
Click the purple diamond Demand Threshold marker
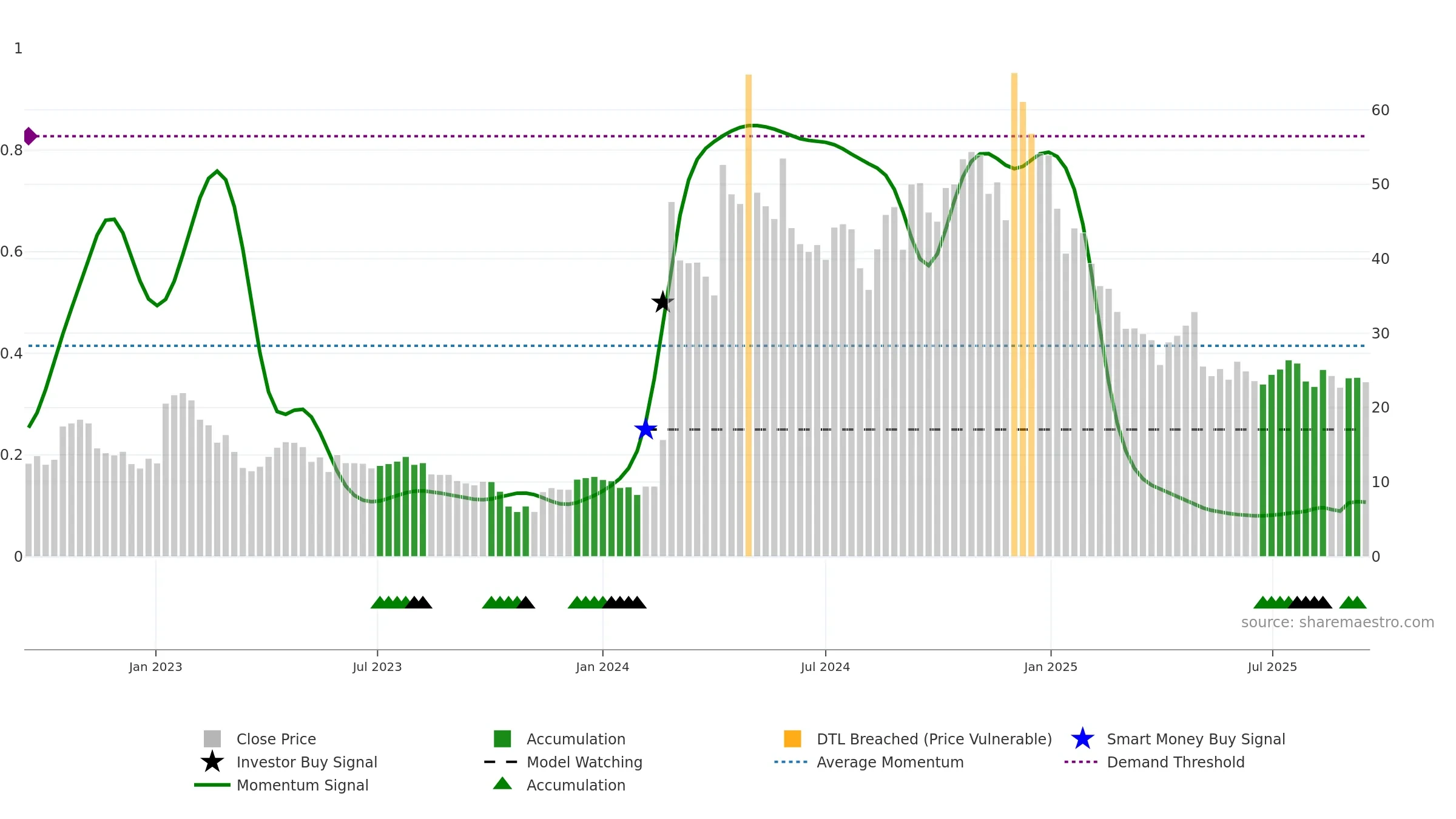pyautogui.click(x=30, y=136)
